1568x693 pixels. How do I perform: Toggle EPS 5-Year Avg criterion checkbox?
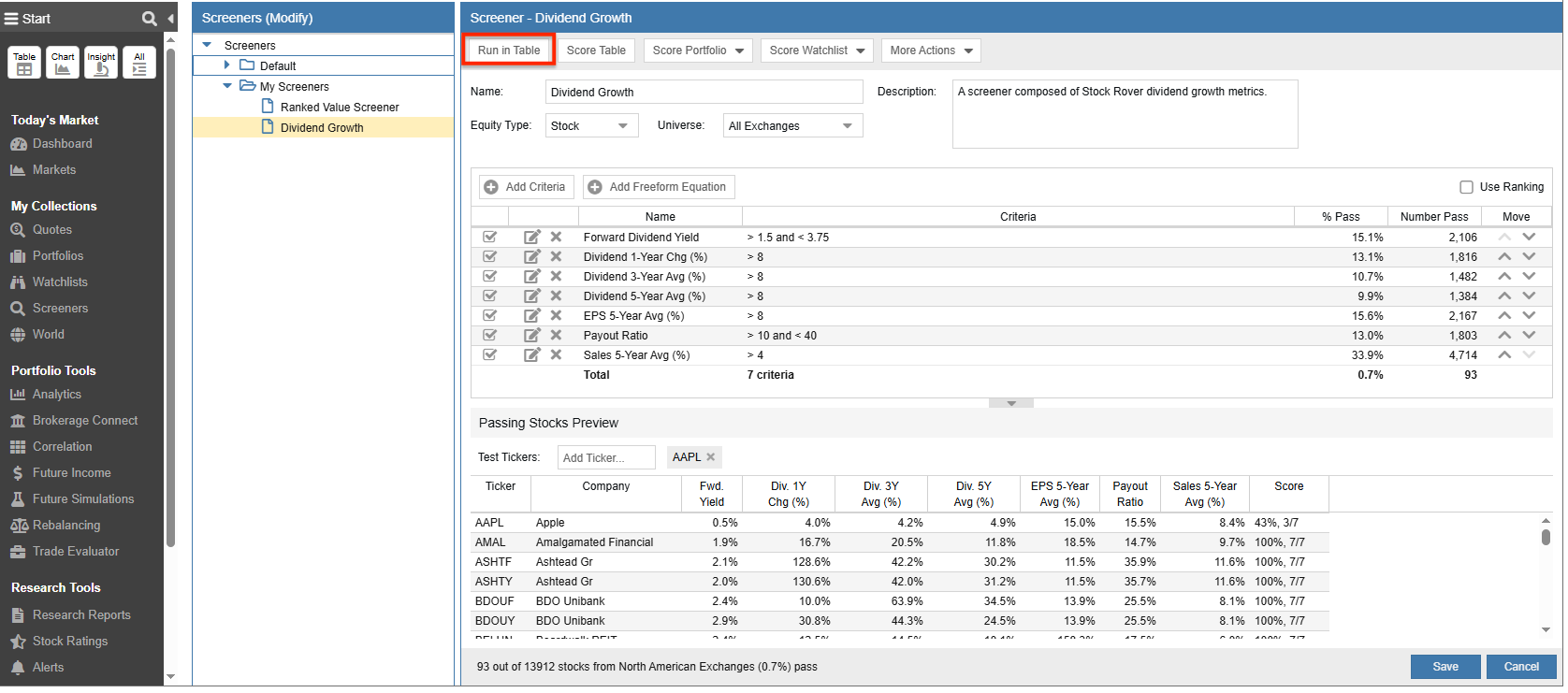click(x=489, y=315)
